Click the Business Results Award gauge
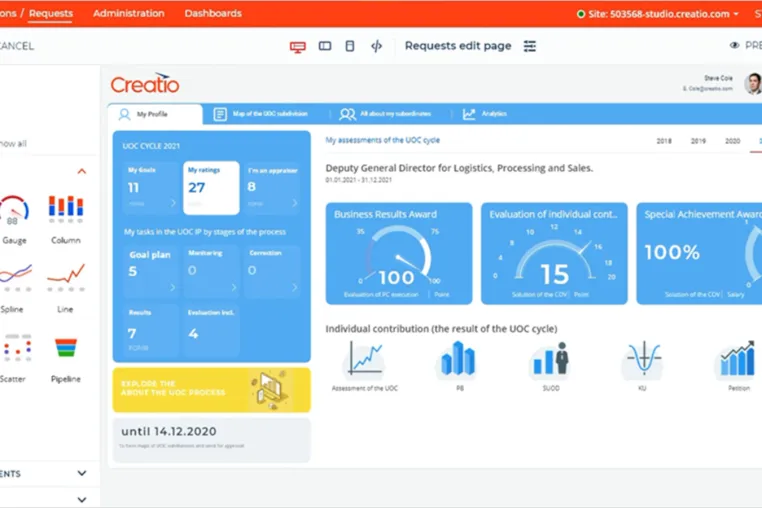Screen dimensions: 762x508 point(398,254)
